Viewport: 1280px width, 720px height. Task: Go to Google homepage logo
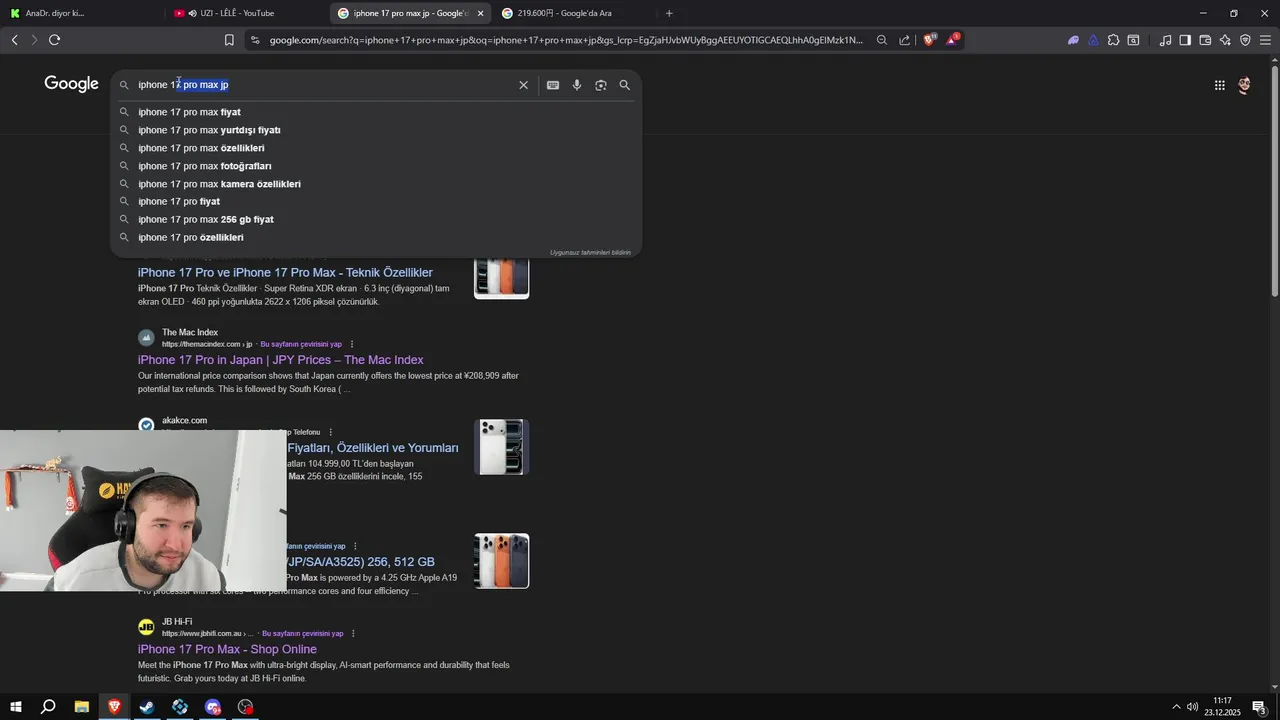71,84
